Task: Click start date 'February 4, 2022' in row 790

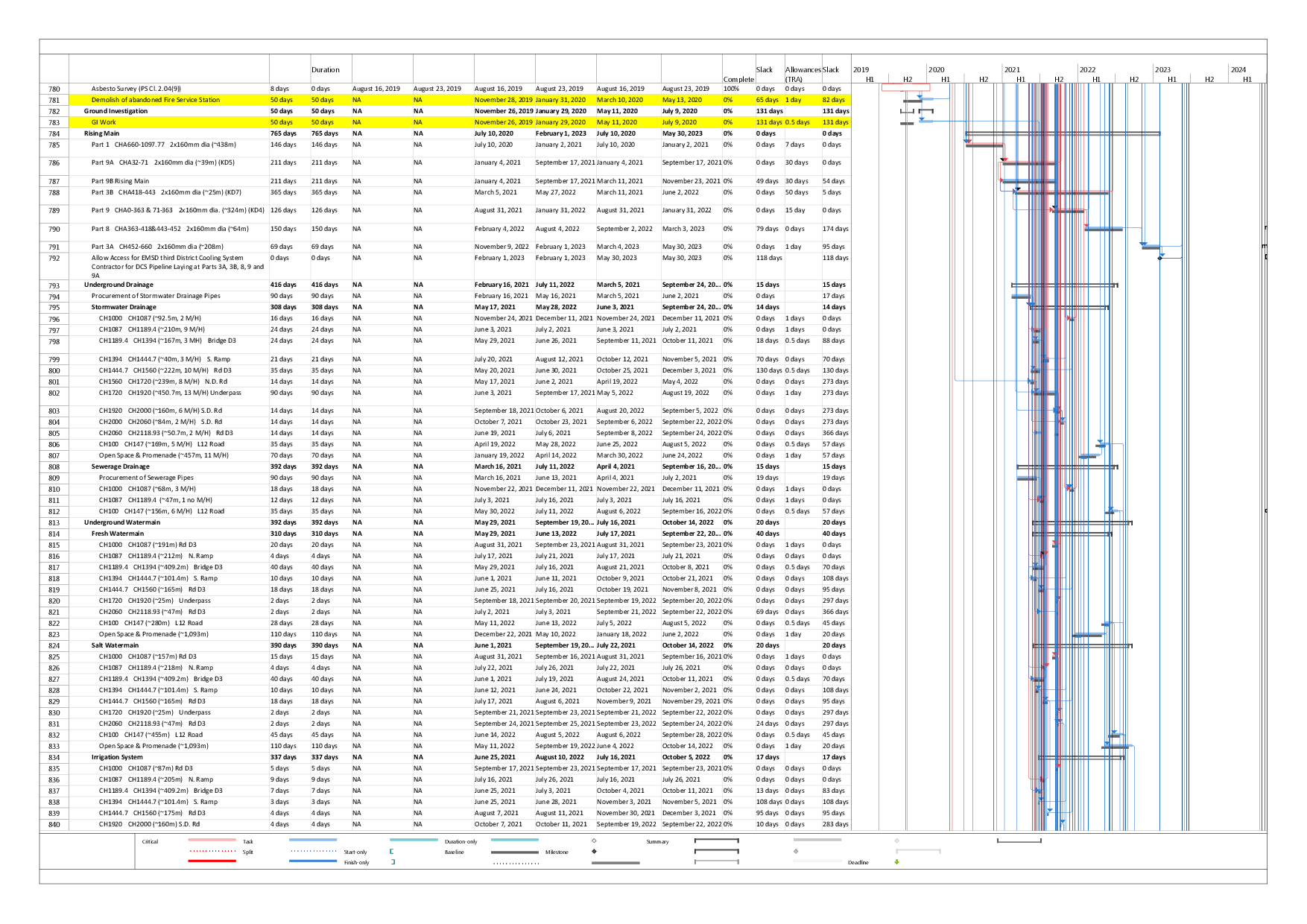Action: (x=499, y=229)
